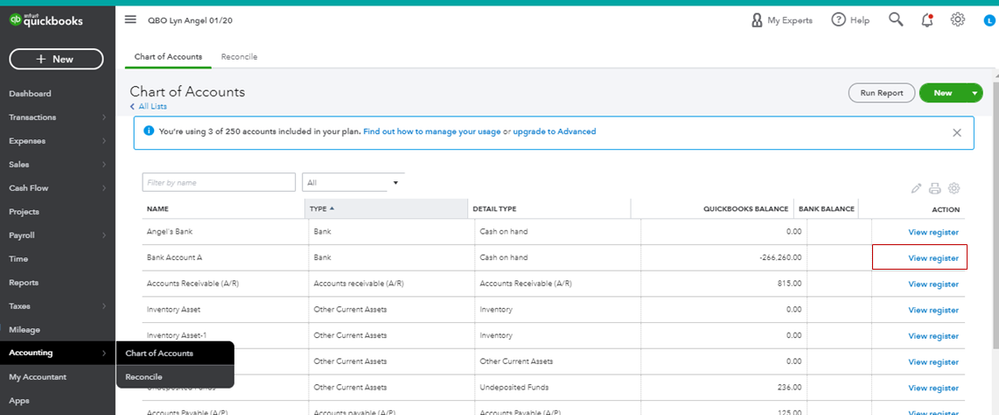
Task: View register for Accounts Receivable (A/R)
Action: (933, 284)
